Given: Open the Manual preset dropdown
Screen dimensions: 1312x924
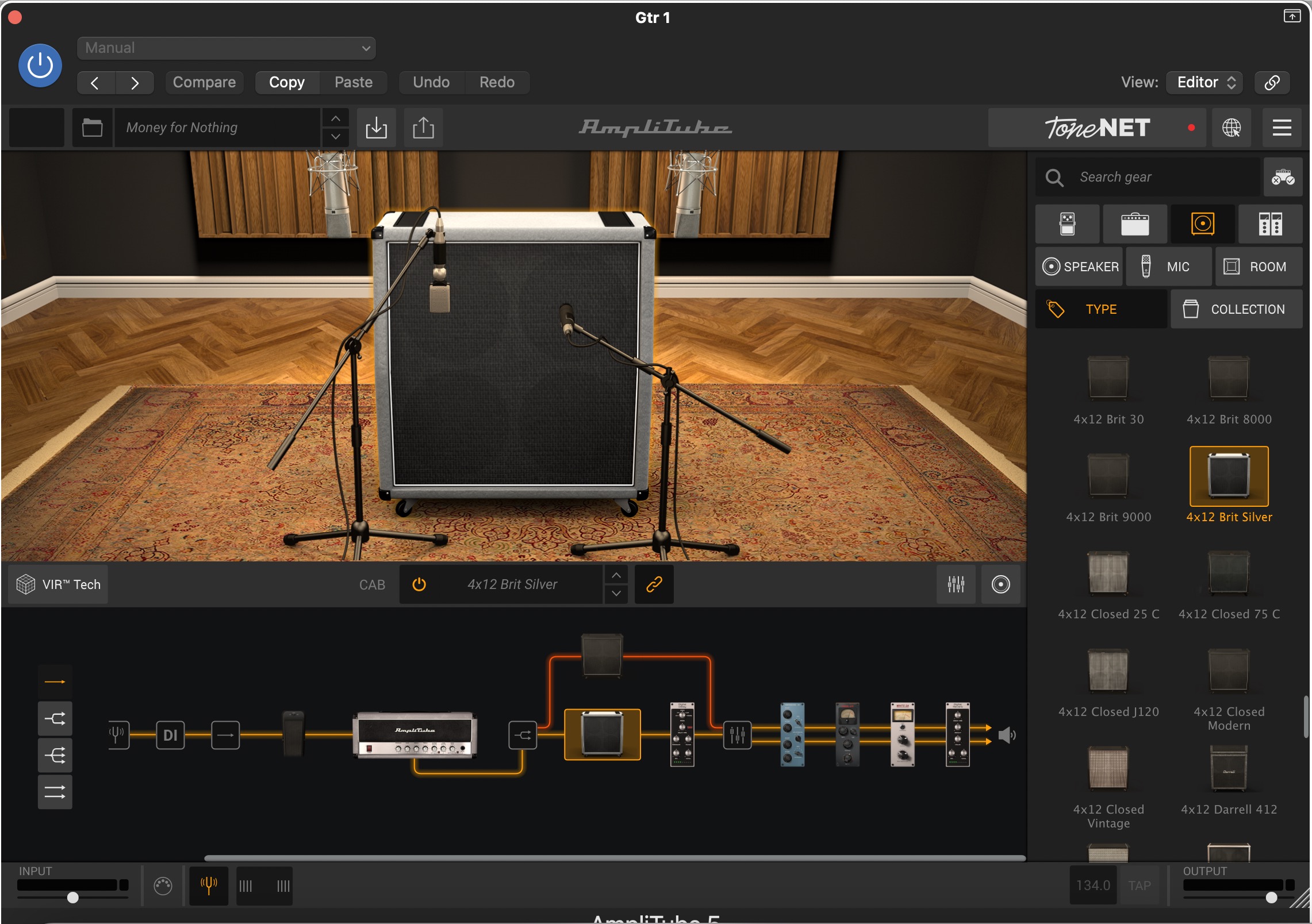Looking at the screenshot, I should [226, 48].
